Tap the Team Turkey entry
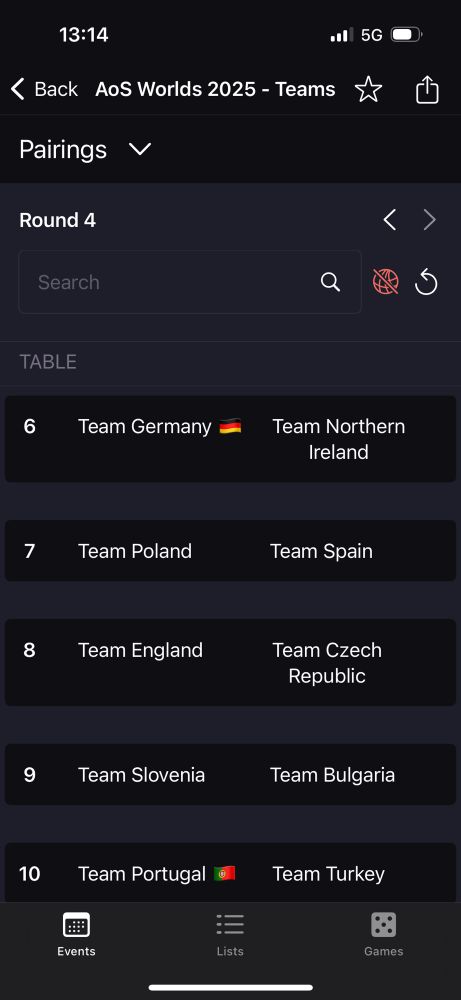This screenshot has height=1000, width=461. [x=328, y=873]
